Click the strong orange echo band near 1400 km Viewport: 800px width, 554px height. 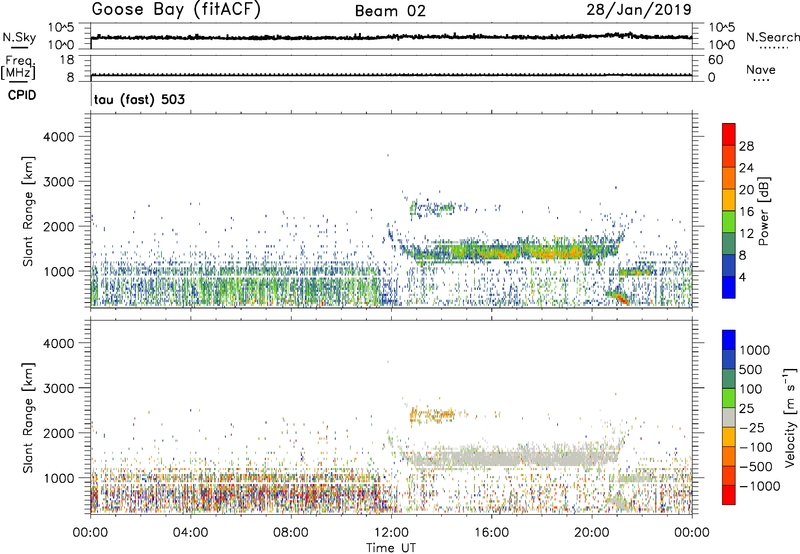click(510, 252)
